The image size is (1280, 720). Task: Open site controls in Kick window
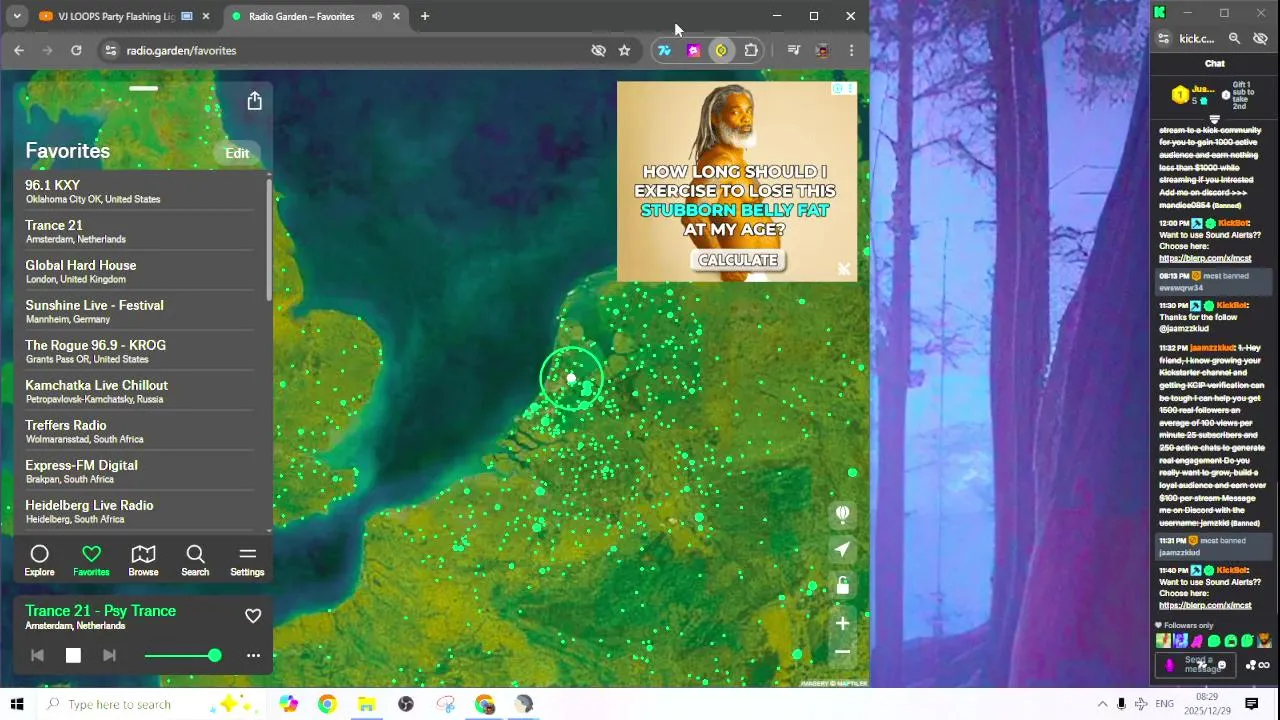pyautogui.click(x=1163, y=38)
